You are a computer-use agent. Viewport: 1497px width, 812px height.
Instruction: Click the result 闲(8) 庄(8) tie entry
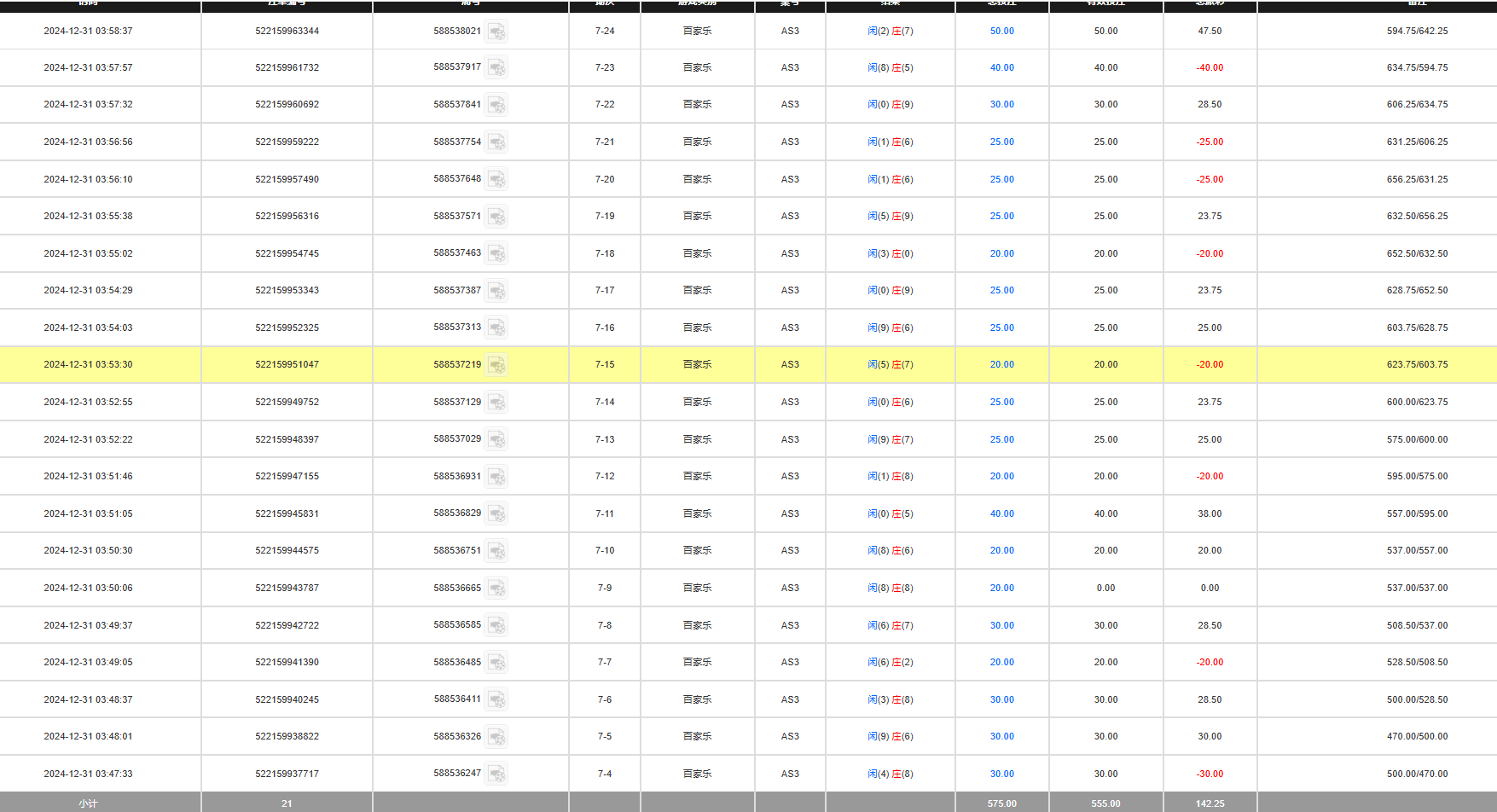pos(890,589)
